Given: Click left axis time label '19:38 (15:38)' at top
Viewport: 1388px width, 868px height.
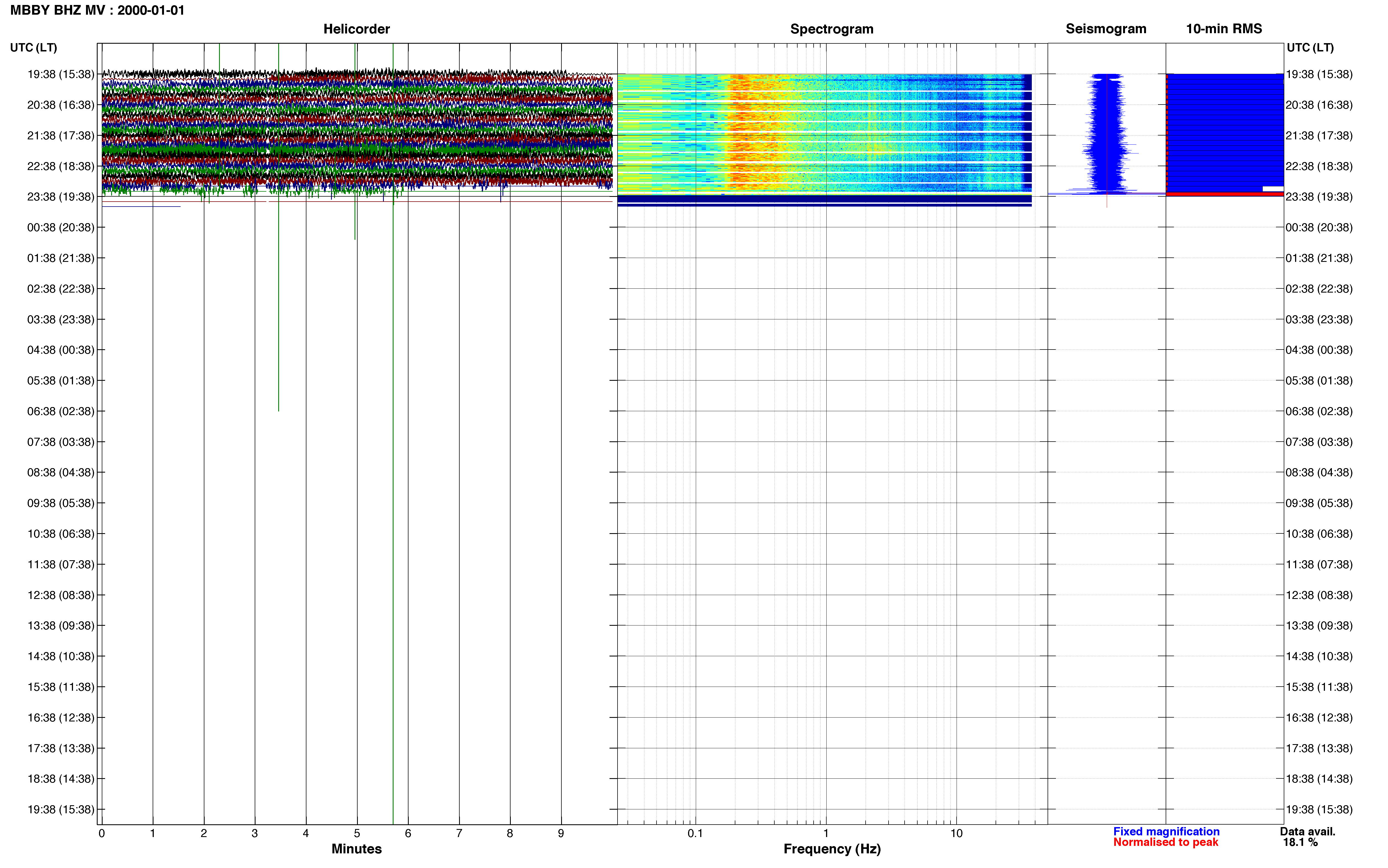Looking at the screenshot, I should click(x=61, y=74).
